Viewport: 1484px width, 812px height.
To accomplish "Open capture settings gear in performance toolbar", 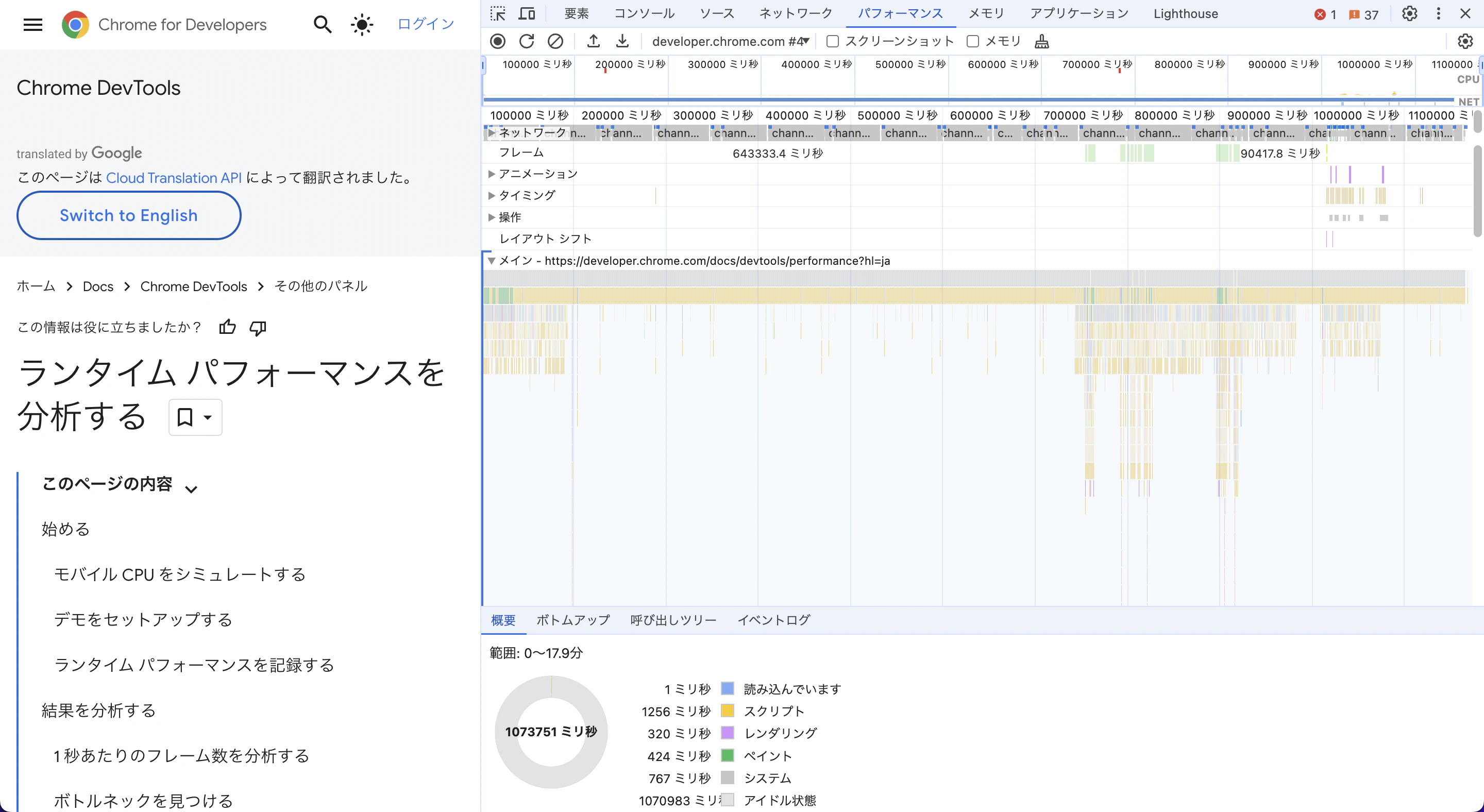I will click(x=1465, y=41).
